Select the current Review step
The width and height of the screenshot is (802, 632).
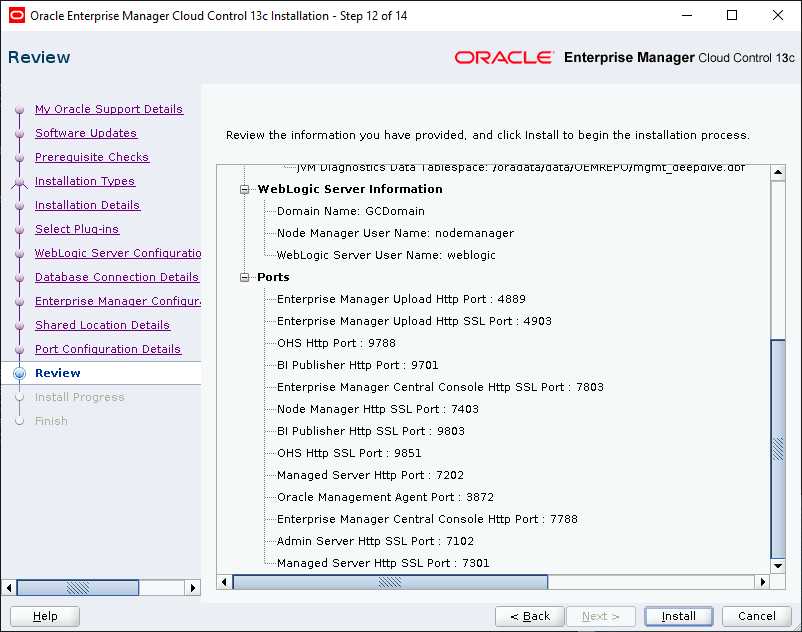coord(58,373)
